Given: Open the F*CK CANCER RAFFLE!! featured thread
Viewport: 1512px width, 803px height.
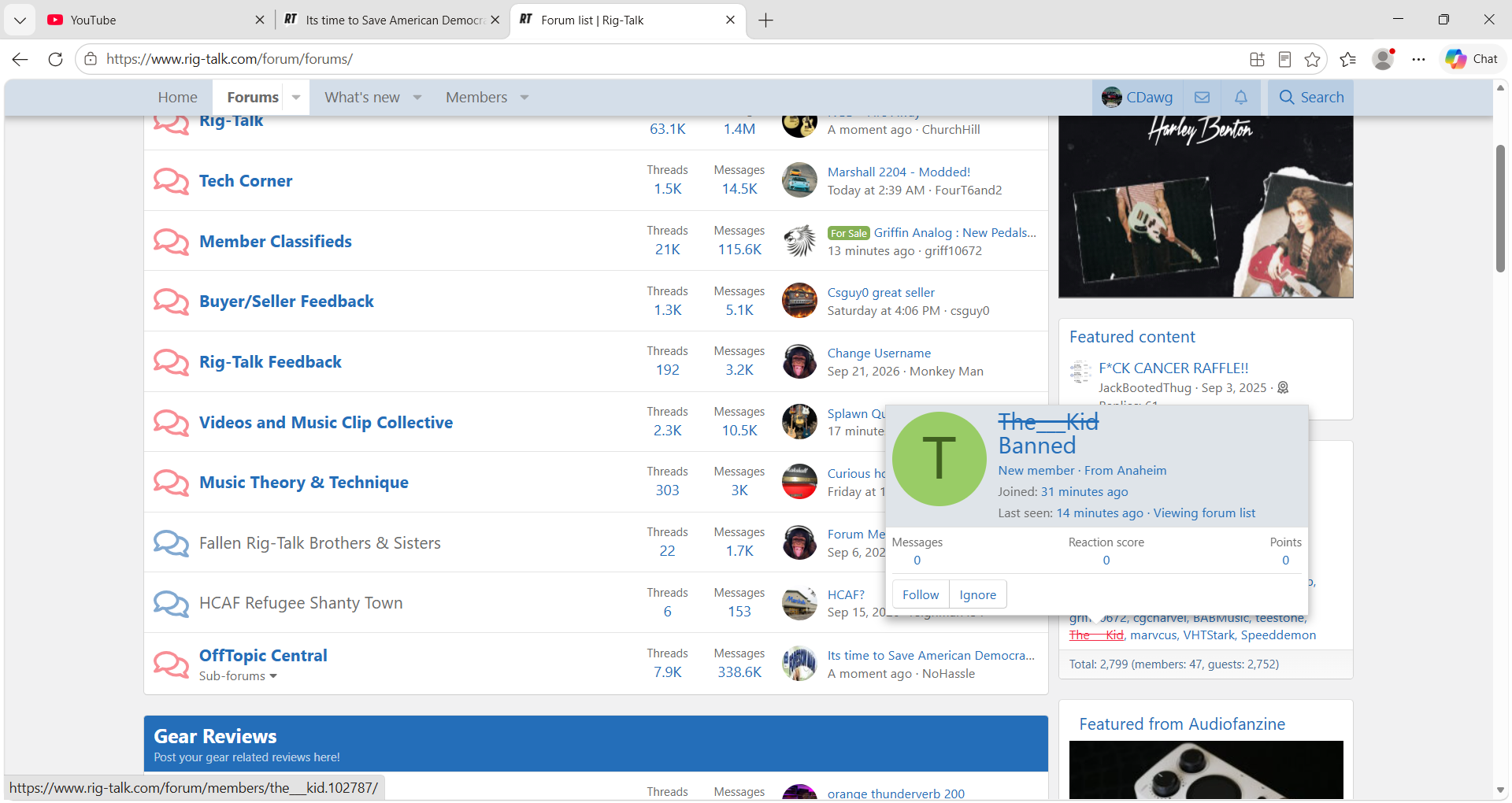Looking at the screenshot, I should pyautogui.click(x=1173, y=368).
